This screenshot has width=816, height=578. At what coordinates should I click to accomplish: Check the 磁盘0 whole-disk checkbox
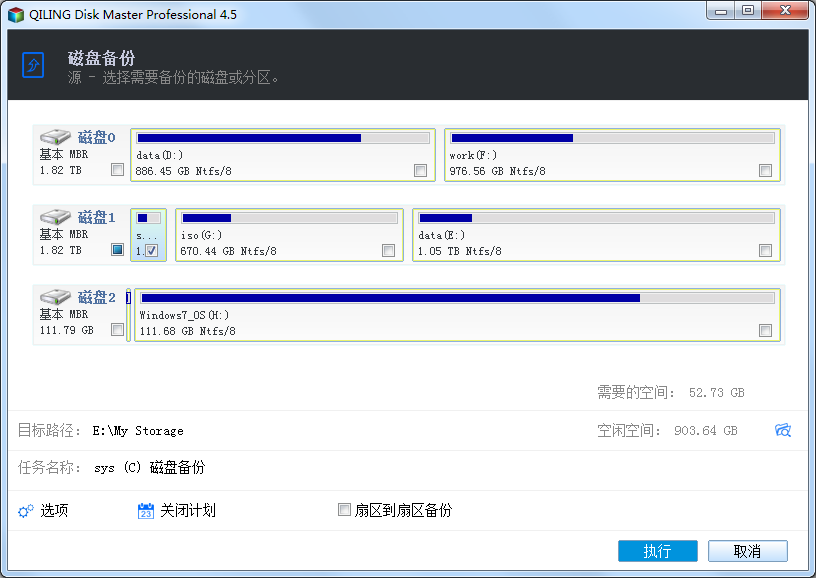tap(118, 170)
